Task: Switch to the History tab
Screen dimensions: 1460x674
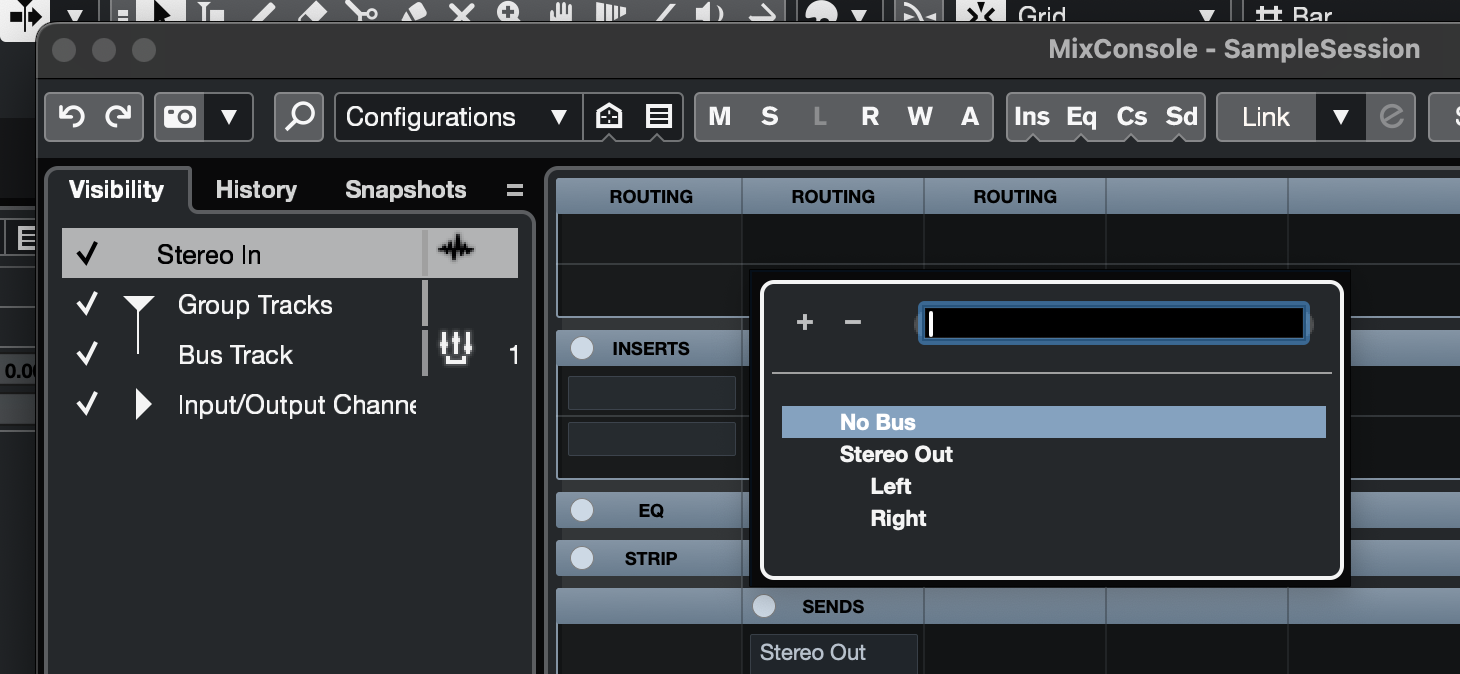Action: 256,190
